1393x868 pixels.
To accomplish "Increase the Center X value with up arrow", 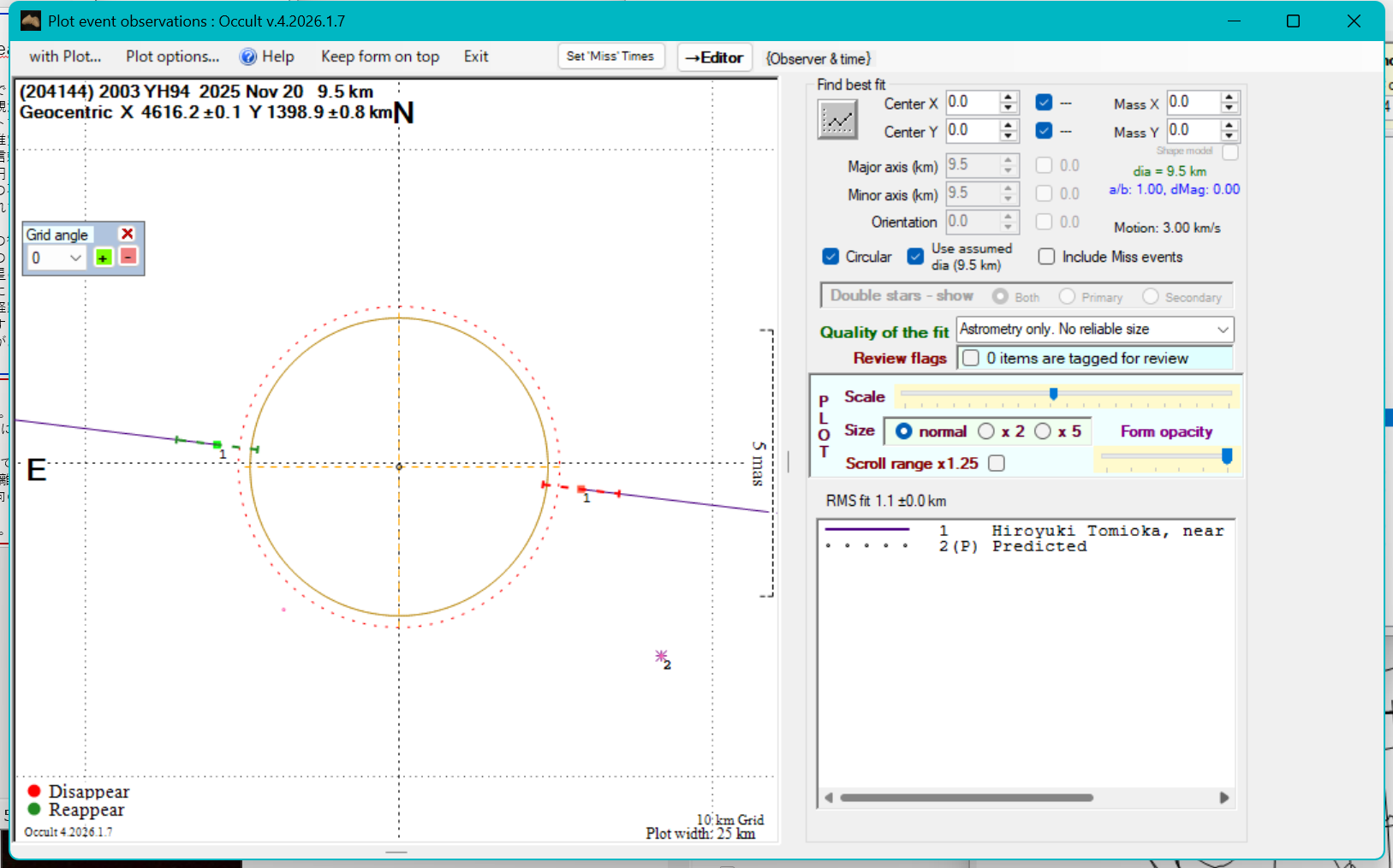I will (1009, 98).
